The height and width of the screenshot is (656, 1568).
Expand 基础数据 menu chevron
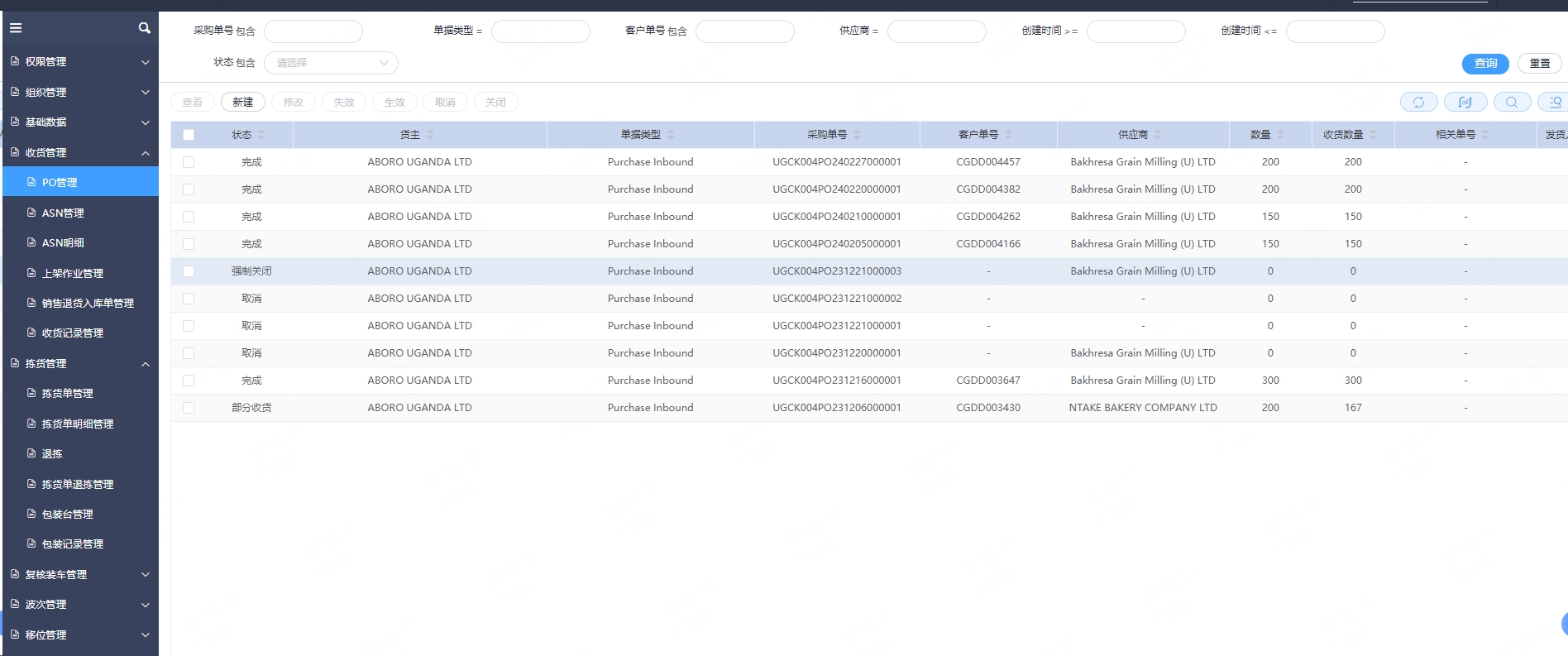146,122
